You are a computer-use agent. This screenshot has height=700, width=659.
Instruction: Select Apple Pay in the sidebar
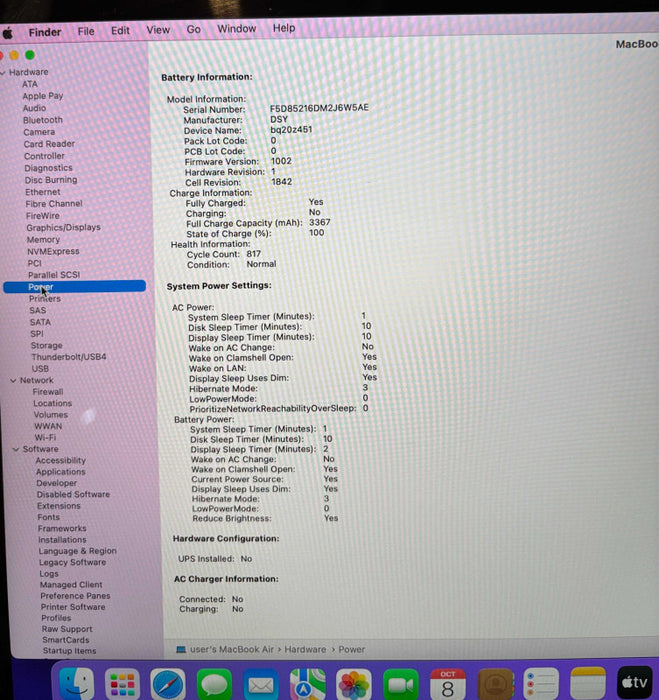click(43, 96)
